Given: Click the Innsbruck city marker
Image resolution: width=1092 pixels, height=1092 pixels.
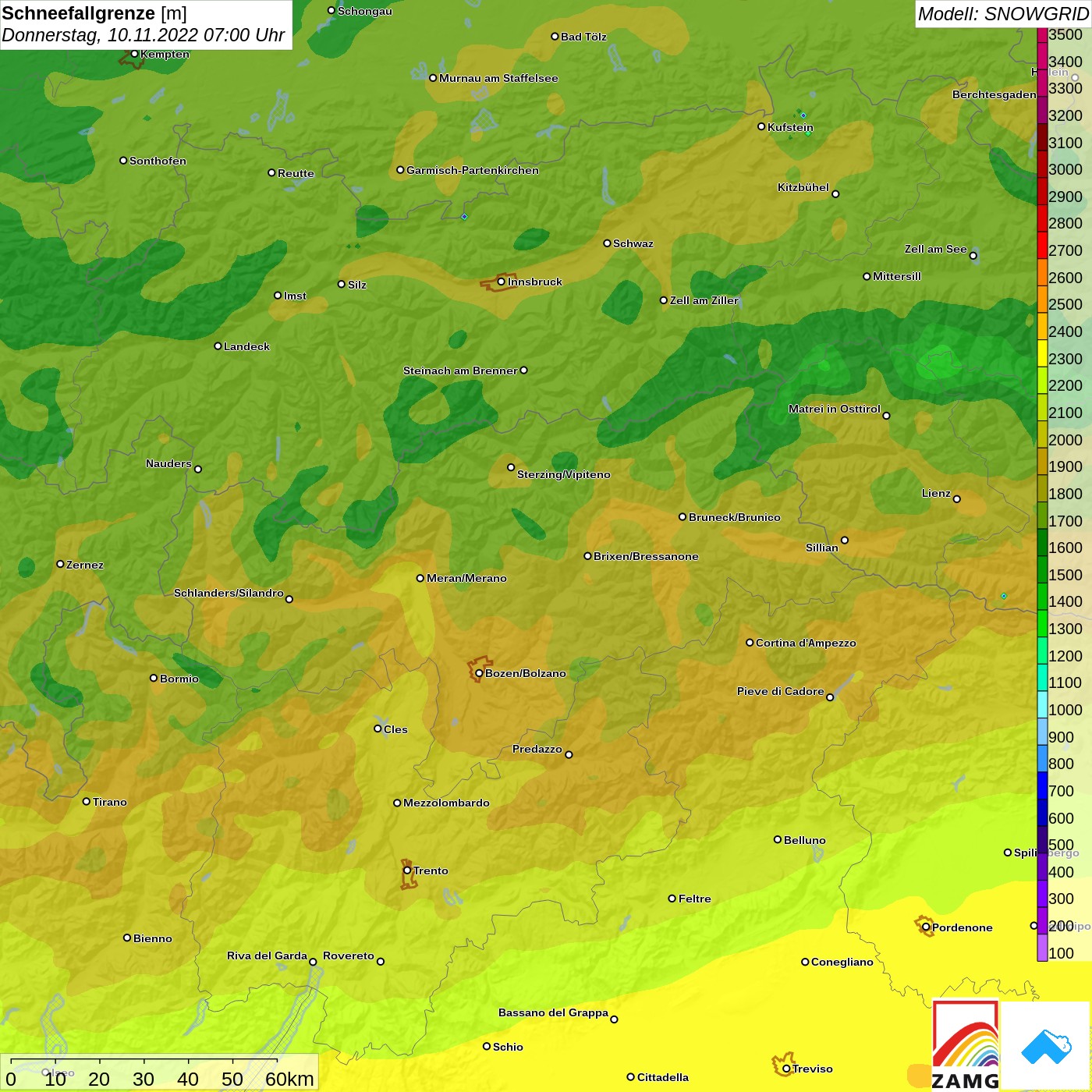Looking at the screenshot, I should point(502,282).
